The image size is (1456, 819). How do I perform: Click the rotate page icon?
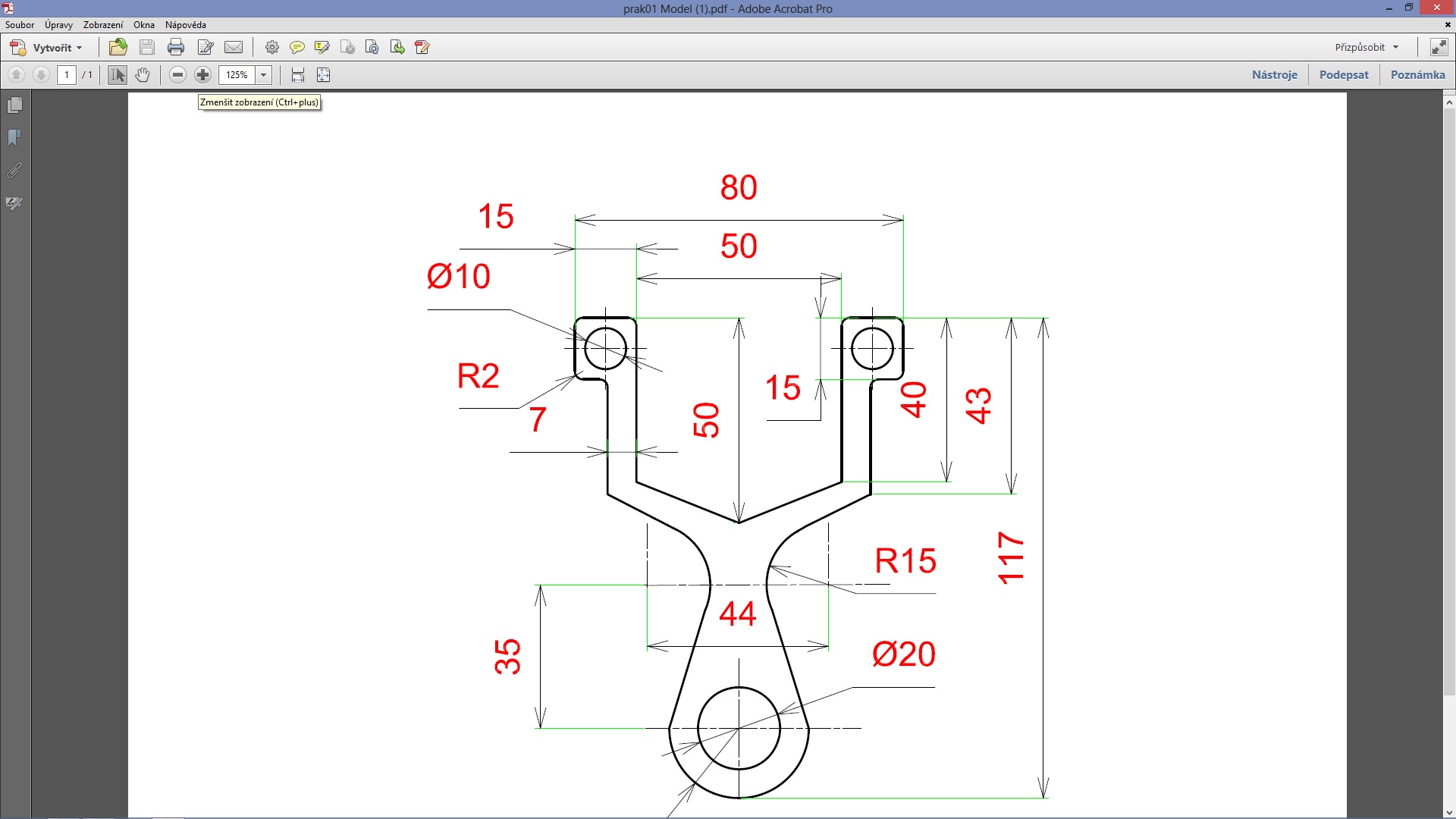[372, 47]
